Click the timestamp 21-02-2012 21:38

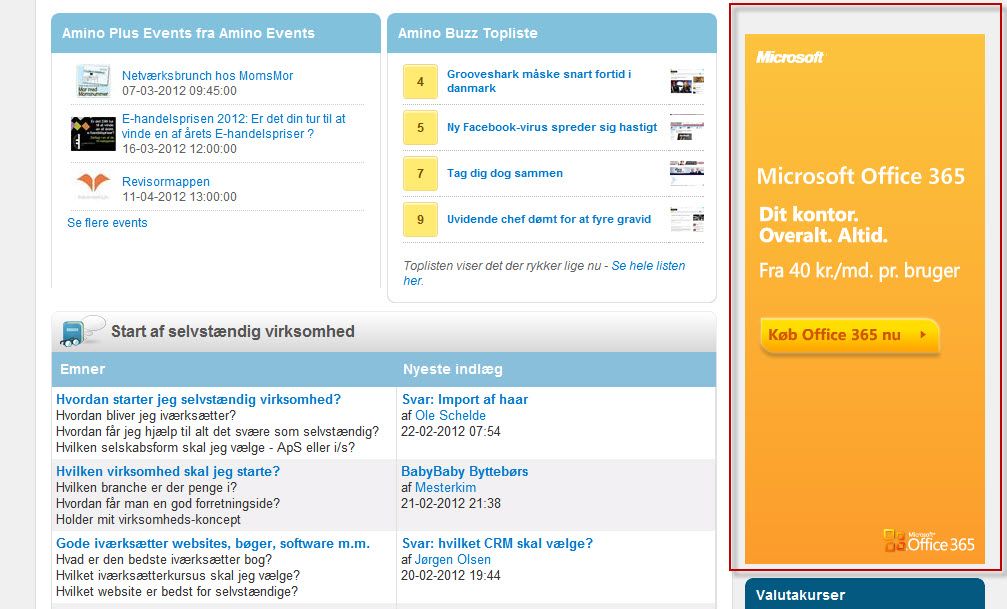point(450,504)
